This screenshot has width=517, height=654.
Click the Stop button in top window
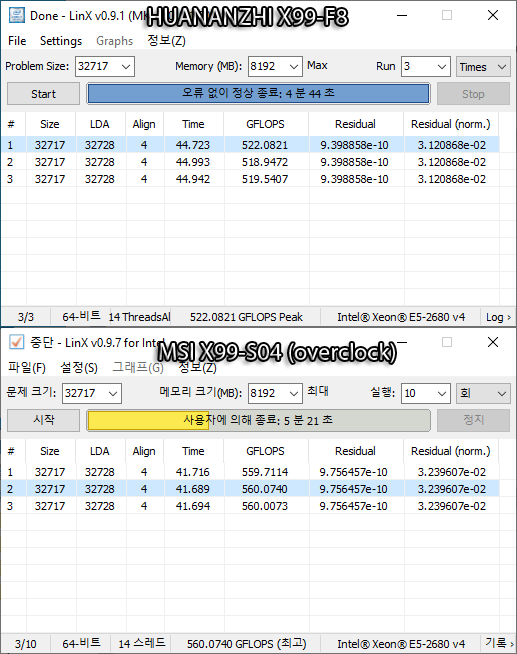[473, 94]
